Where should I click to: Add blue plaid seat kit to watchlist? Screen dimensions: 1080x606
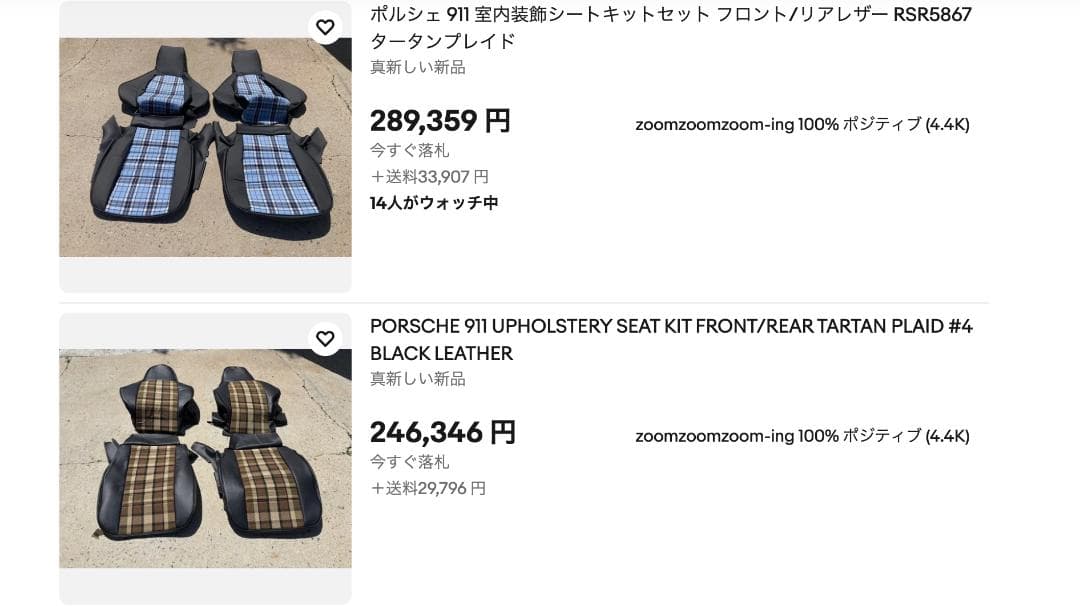[x=325, y=27]
